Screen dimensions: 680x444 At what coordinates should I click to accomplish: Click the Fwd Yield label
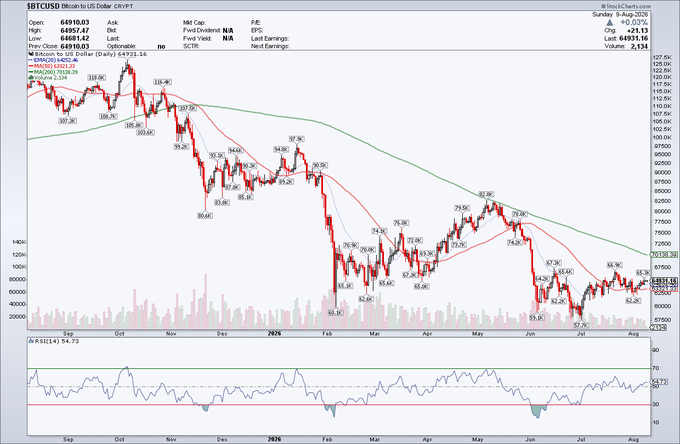point(197,38)
